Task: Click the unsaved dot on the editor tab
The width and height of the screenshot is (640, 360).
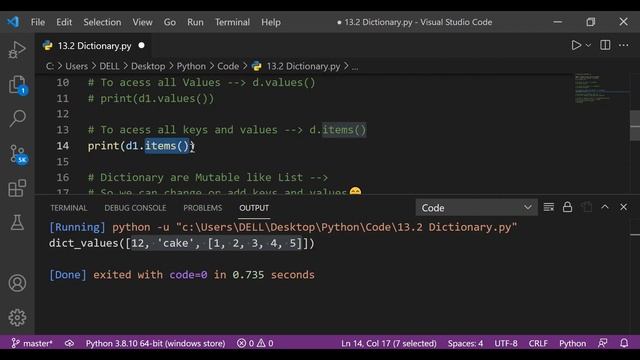Action: pyautogui.click(x=142, y=45)
